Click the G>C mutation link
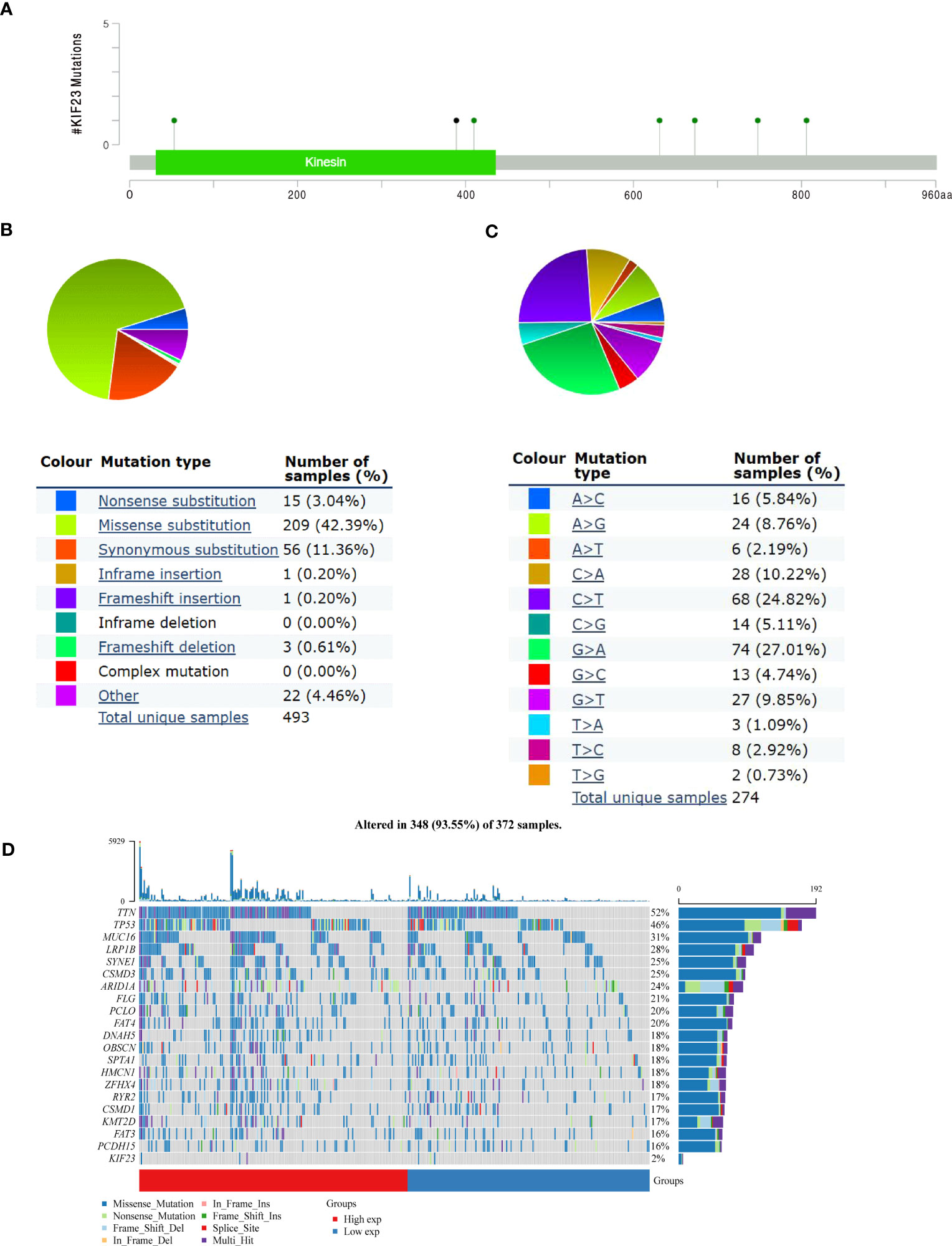 [x=589, y=674]
